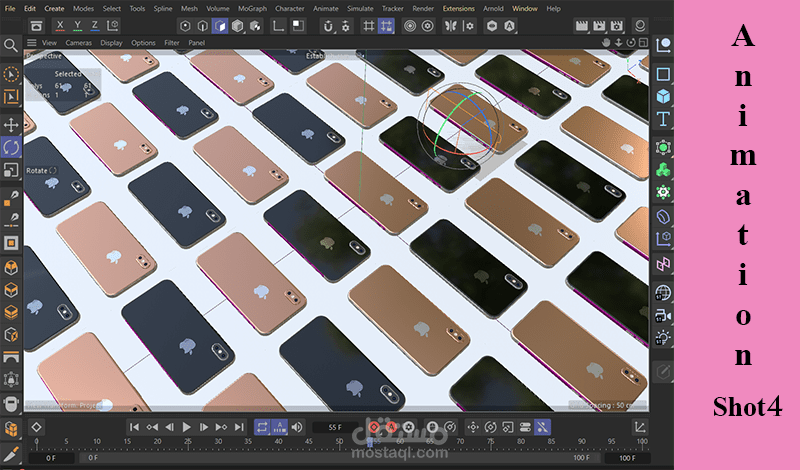Click the timeline playhead at frame 55
The width and height of the screenshot is (800, 470).
(370, 441)
